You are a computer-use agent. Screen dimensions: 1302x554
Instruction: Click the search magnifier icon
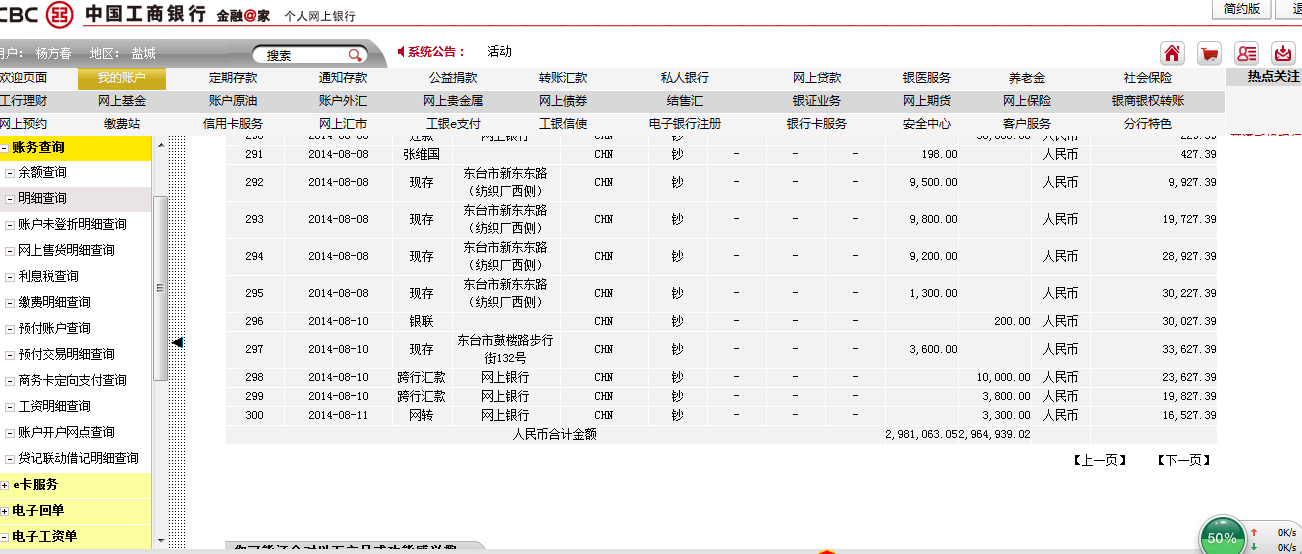coord(355,55)
